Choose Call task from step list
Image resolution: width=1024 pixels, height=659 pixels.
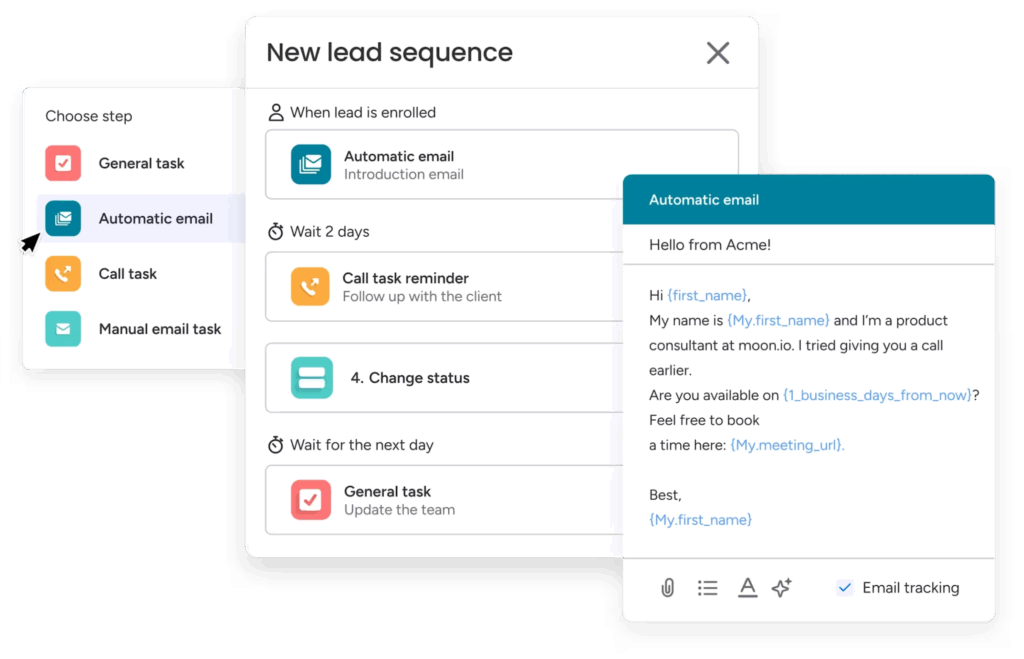coord(128,274)
